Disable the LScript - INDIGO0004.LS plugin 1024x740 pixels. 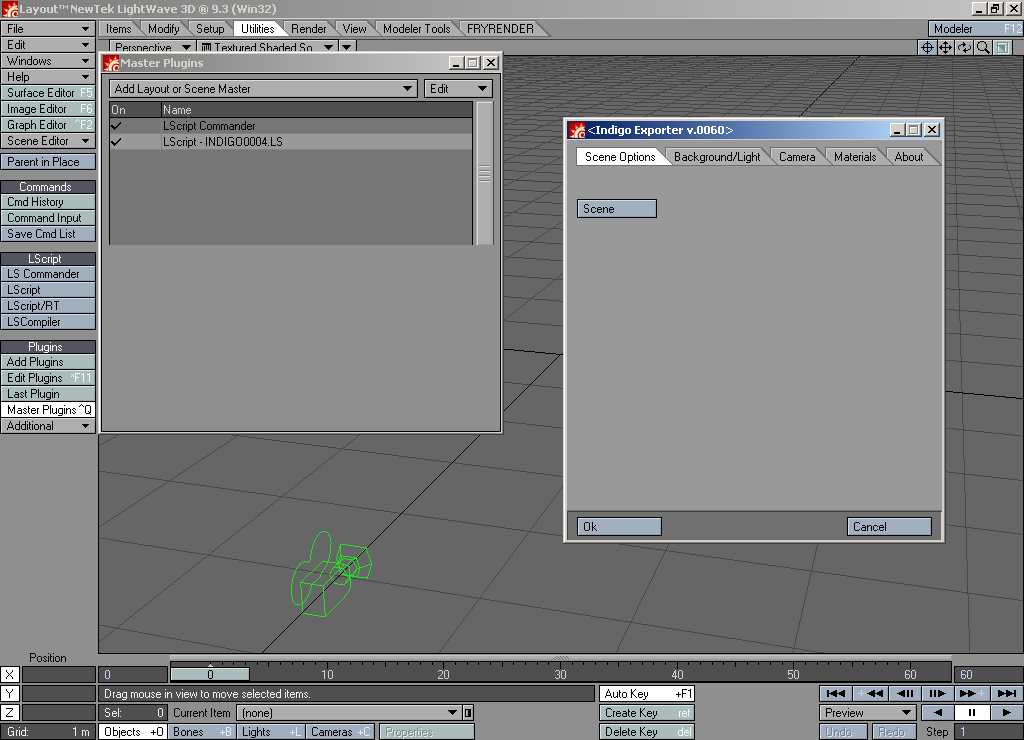pyautogui.click(x=117, y=142)
